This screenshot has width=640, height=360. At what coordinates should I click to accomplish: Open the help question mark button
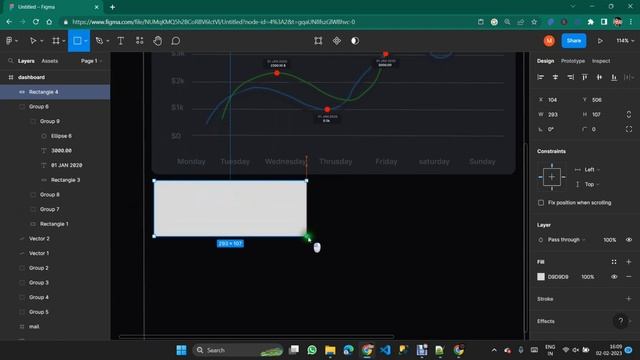620,321
